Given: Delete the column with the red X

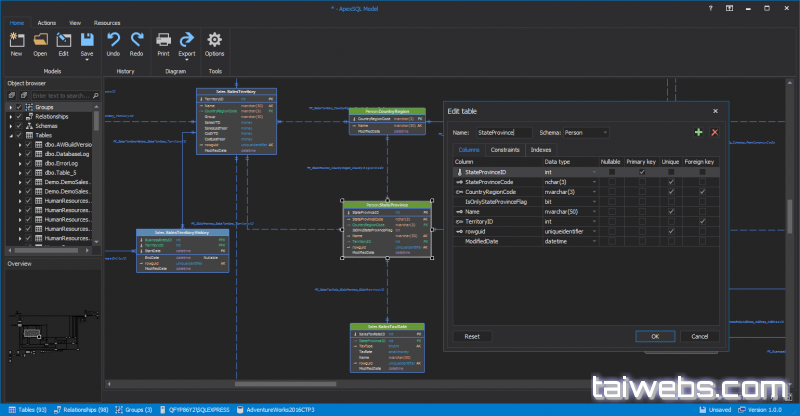Looking at the screenshot, I should click(714, 132).
